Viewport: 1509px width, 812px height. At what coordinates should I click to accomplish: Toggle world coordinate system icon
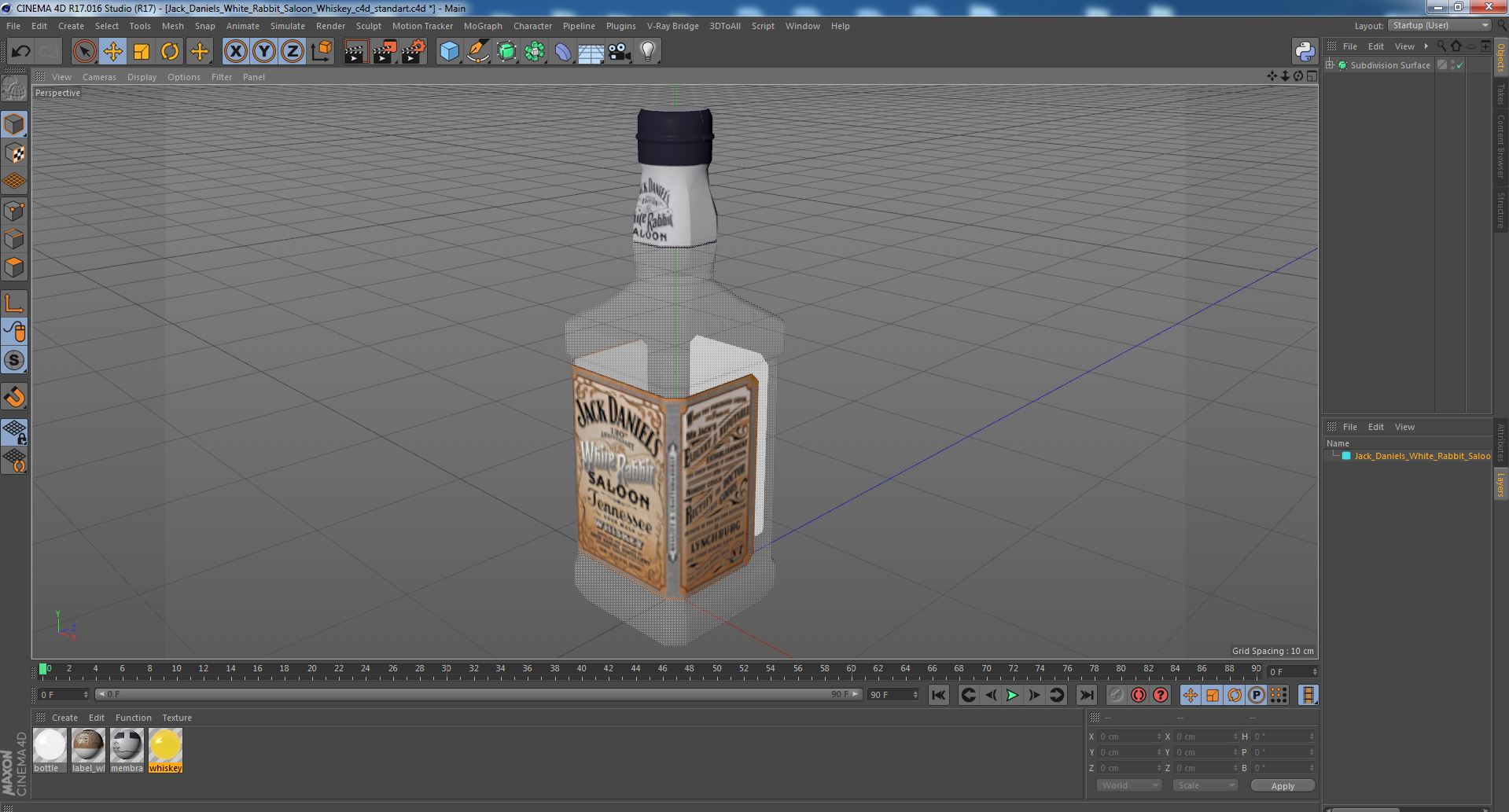(322, 52)
